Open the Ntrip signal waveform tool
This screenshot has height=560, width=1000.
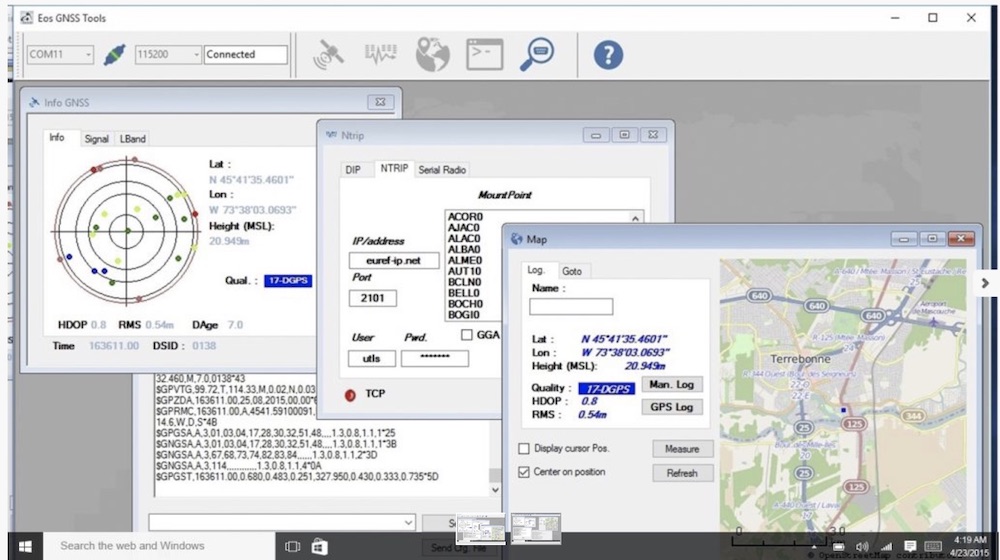pos(381,54)
